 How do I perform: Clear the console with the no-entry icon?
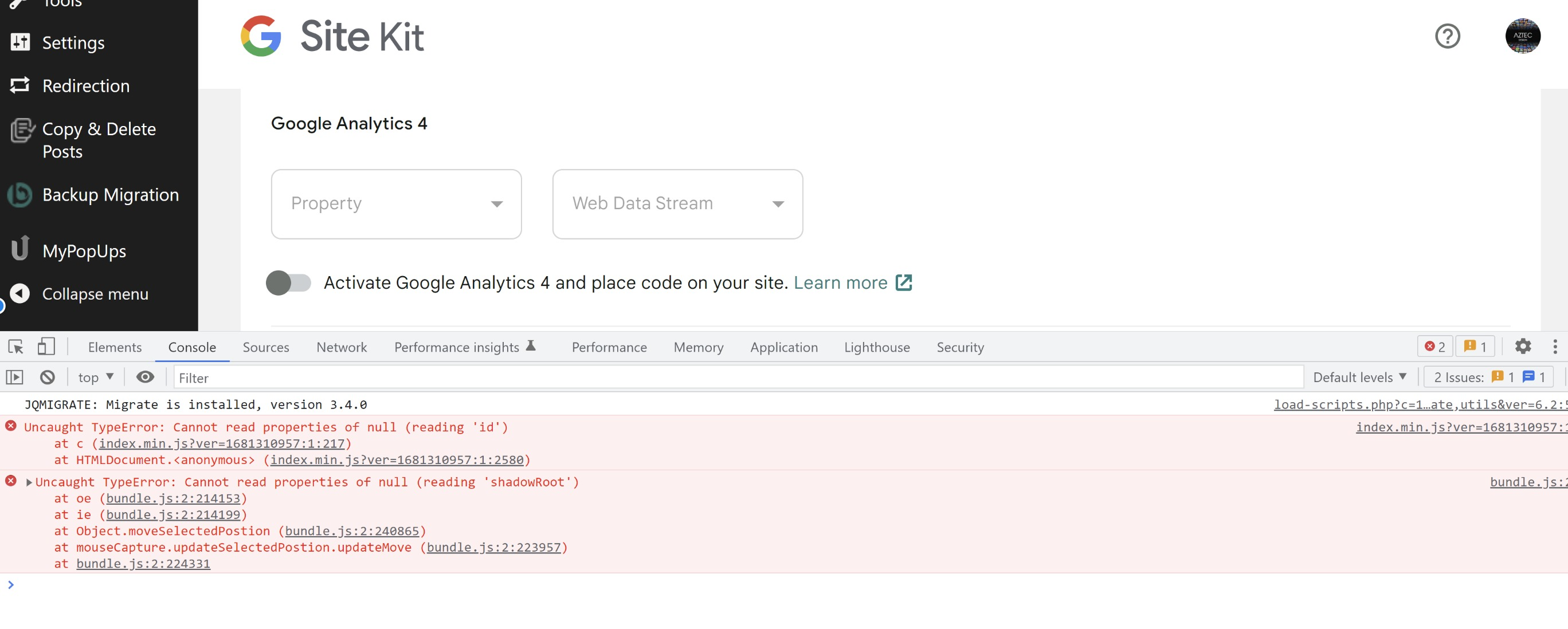[48, 377]
